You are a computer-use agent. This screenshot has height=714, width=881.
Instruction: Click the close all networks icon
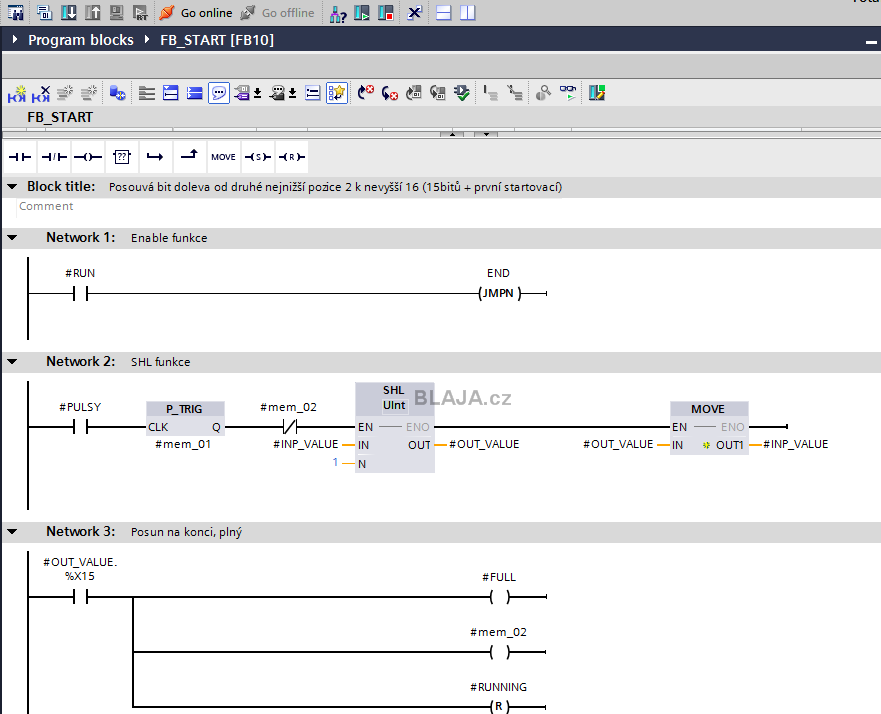194,93
